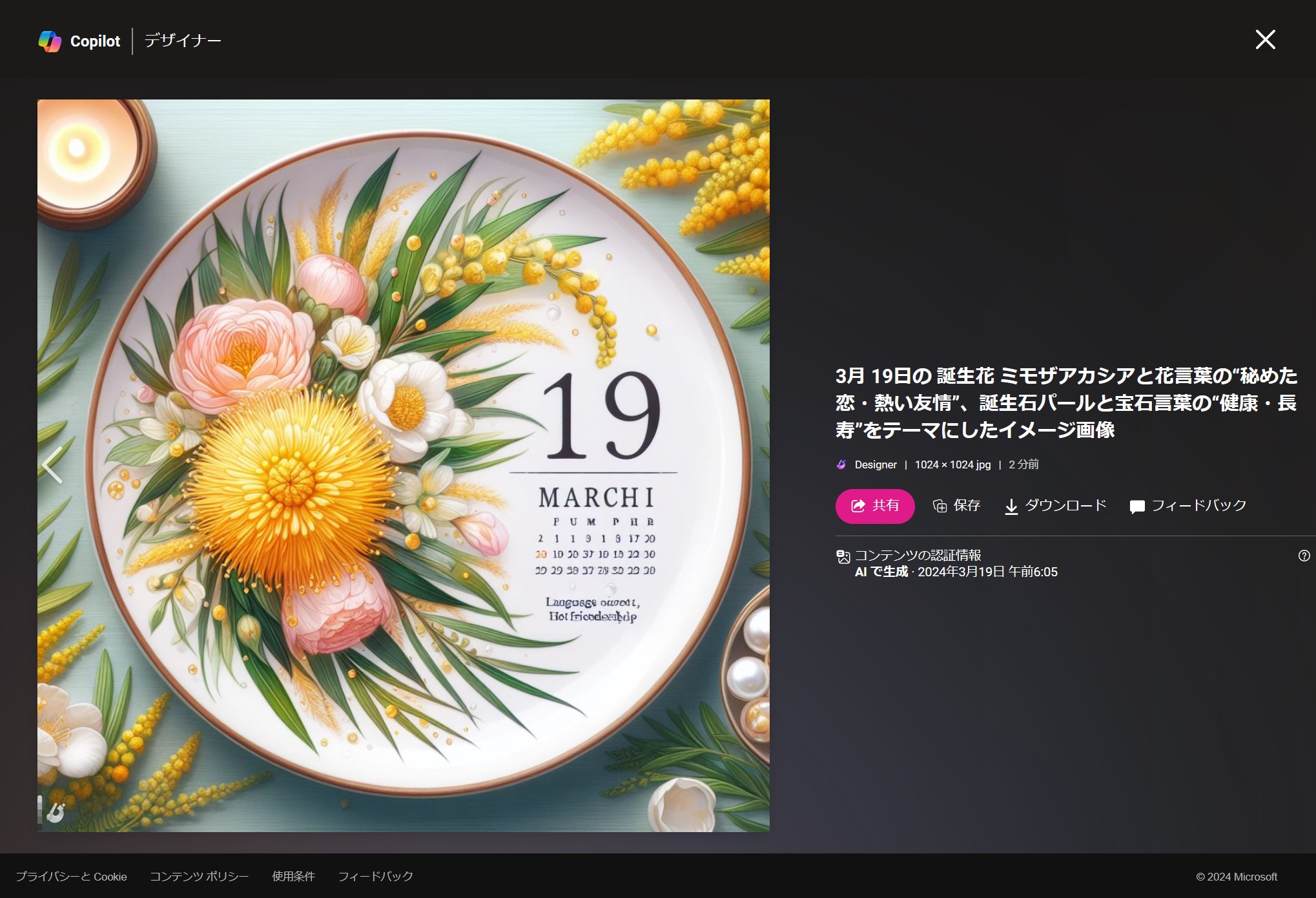This screenshot has height=898, width=1316.
Task: Click the AI で生成 timestamp text
Action: click(956, 572)
